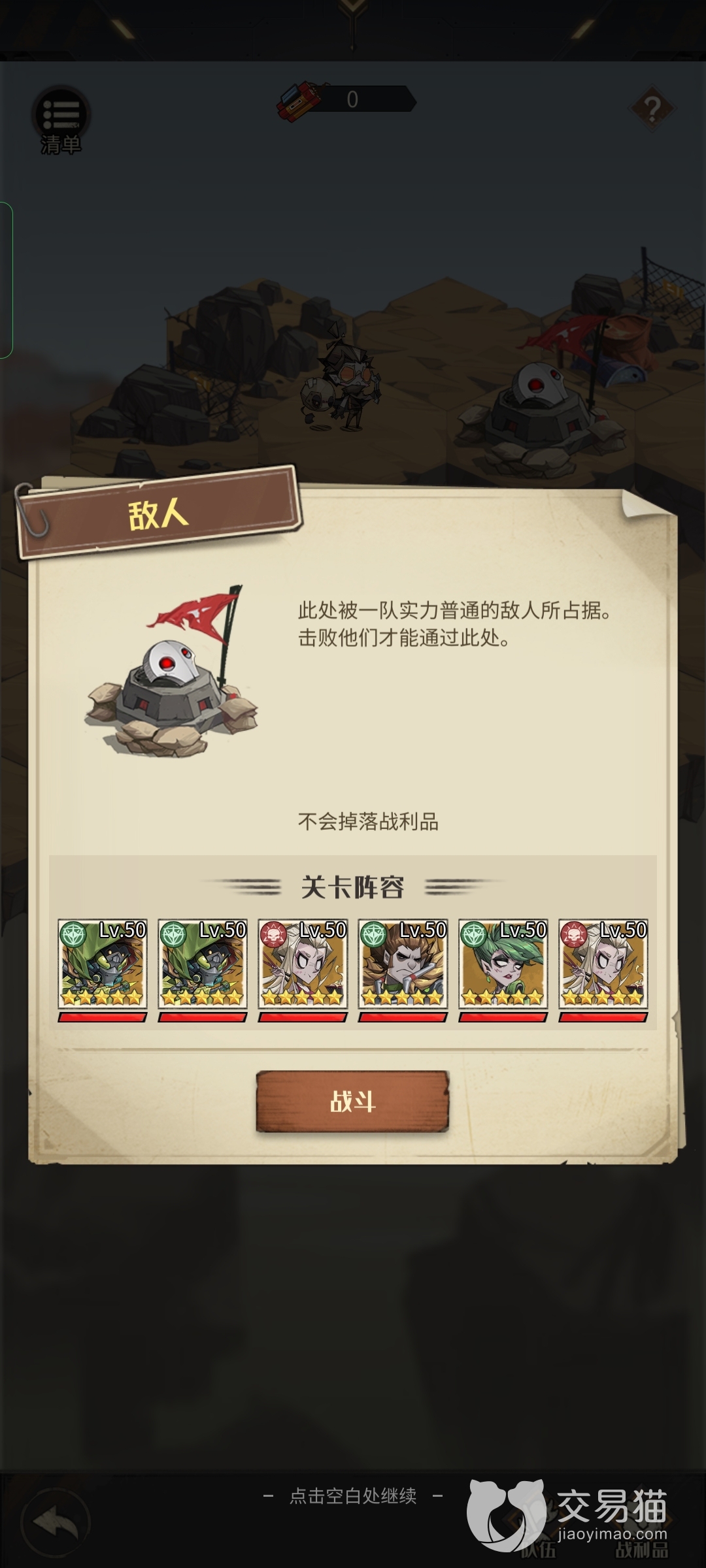Tap 点击空白处继续 to continue

(353, 1495)
